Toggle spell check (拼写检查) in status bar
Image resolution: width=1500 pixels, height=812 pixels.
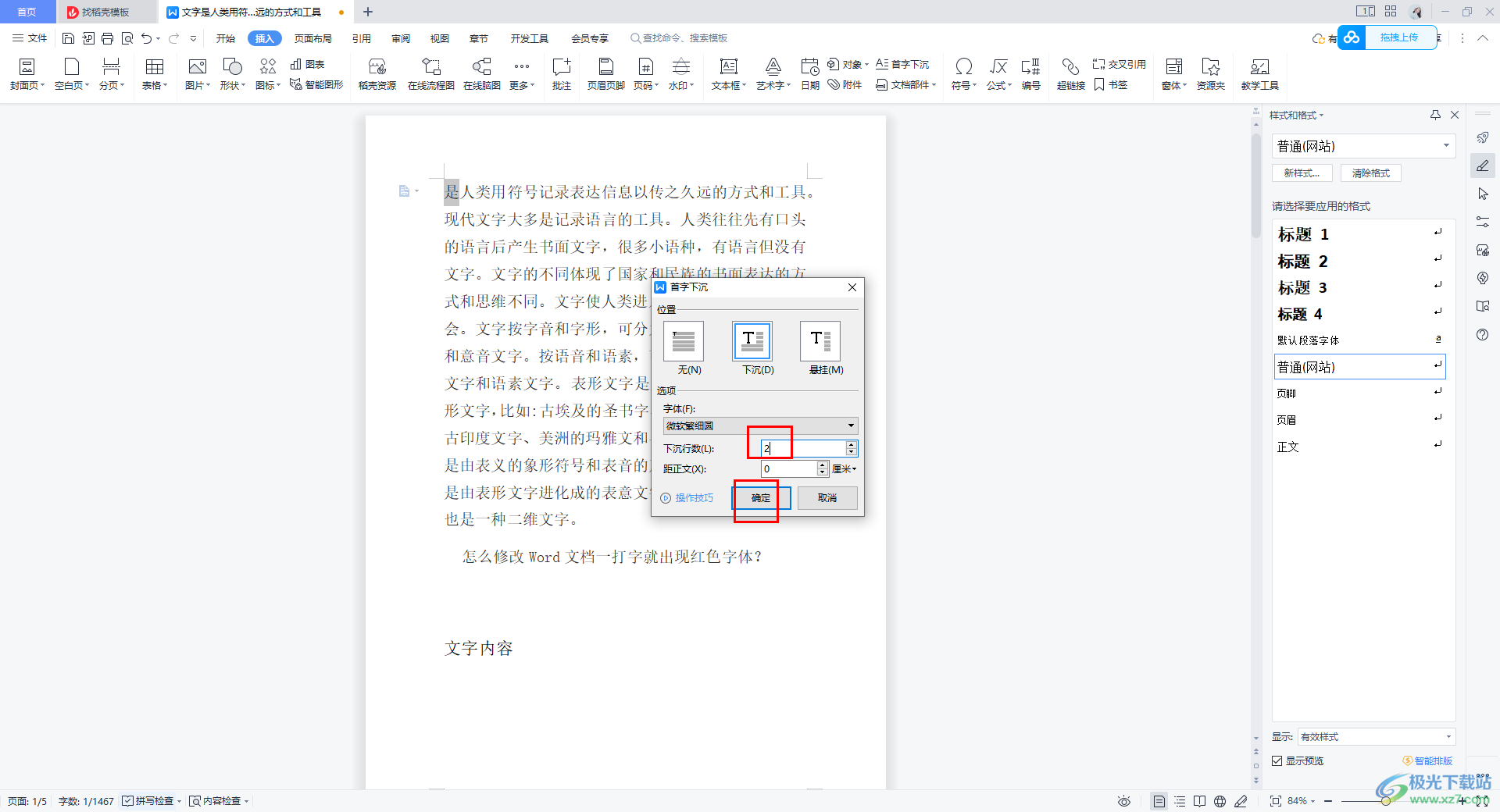coord(148,801)
